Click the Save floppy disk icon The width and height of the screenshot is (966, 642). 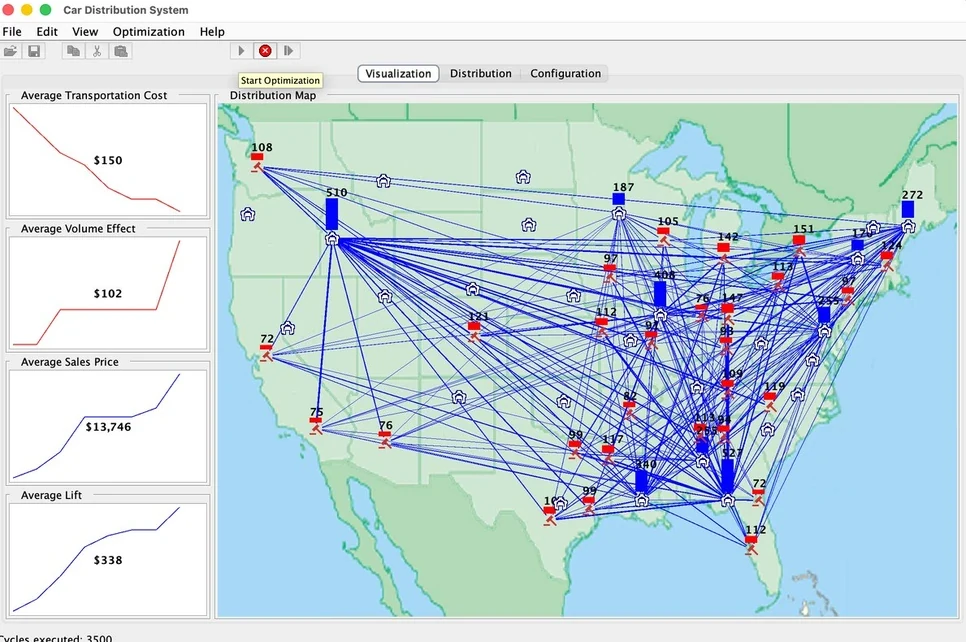click(x=34, y=51)
